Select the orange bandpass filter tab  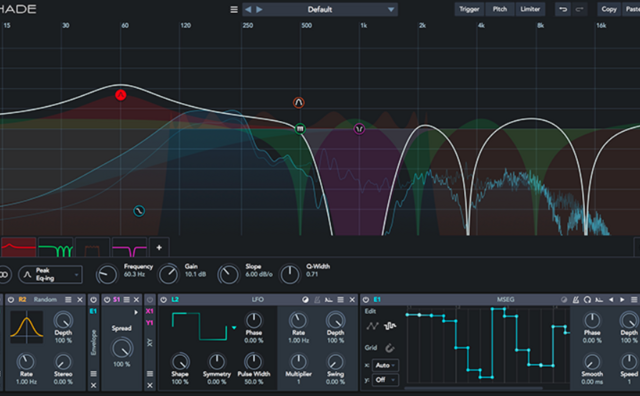[92, 247]
